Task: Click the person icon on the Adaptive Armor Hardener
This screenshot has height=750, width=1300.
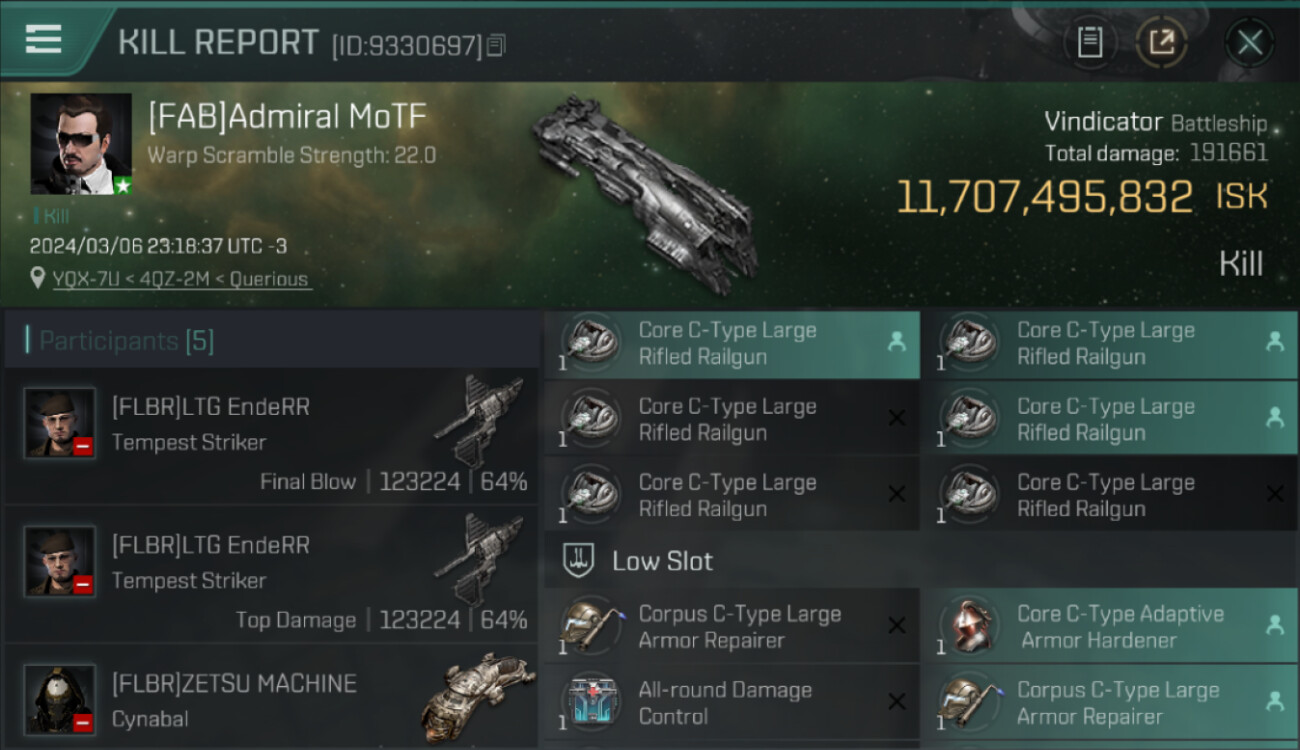Action: (x=1274, y=625)
